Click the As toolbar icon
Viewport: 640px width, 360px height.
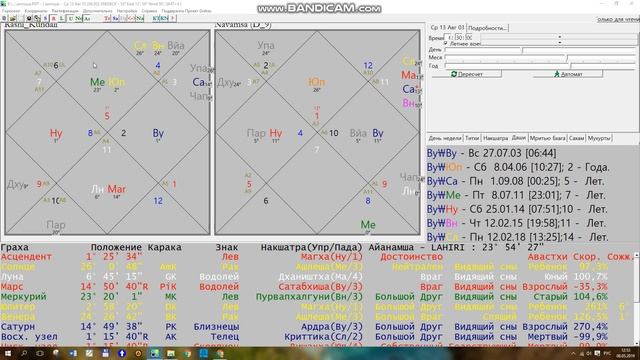87,18
